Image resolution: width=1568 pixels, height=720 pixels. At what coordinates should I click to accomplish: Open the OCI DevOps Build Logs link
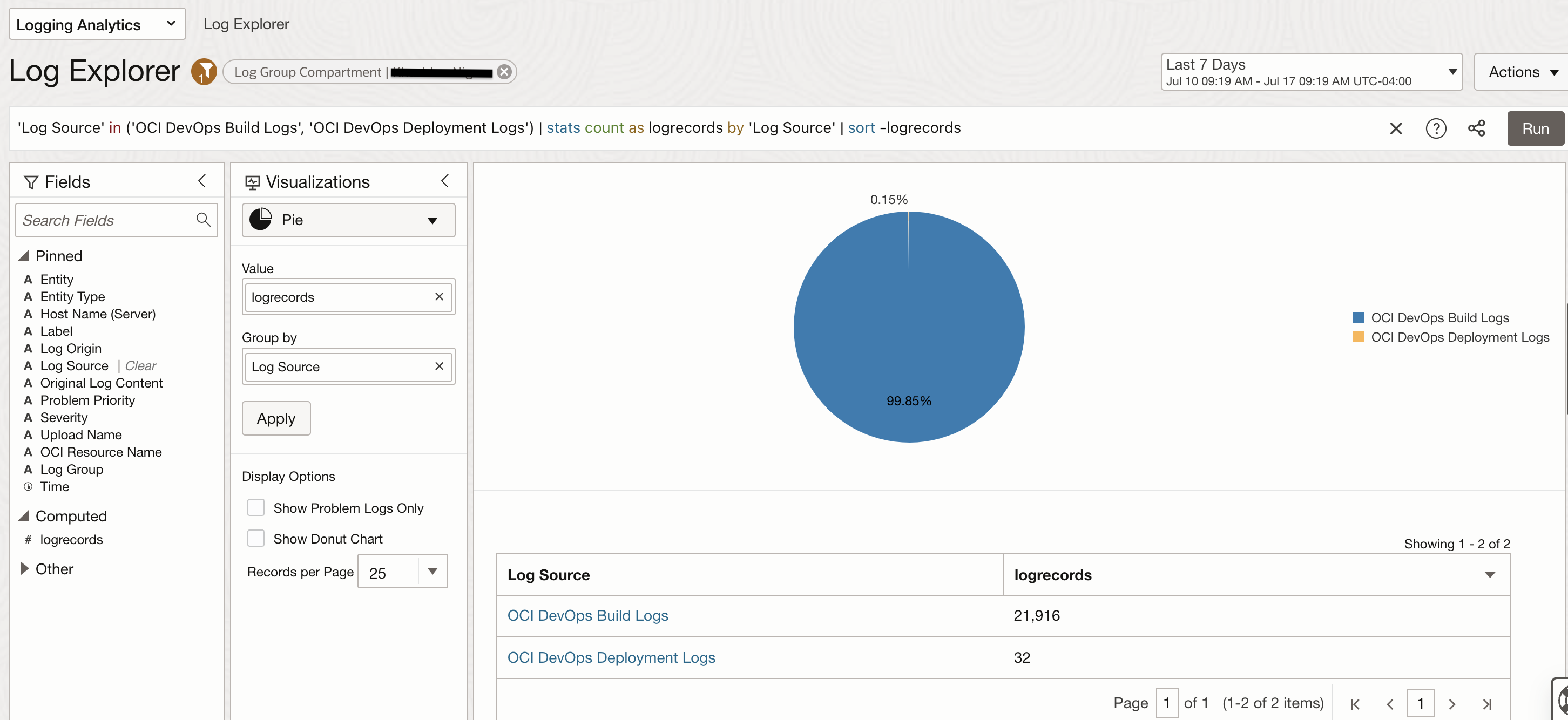pyautogui.click(x=587, y=615)
